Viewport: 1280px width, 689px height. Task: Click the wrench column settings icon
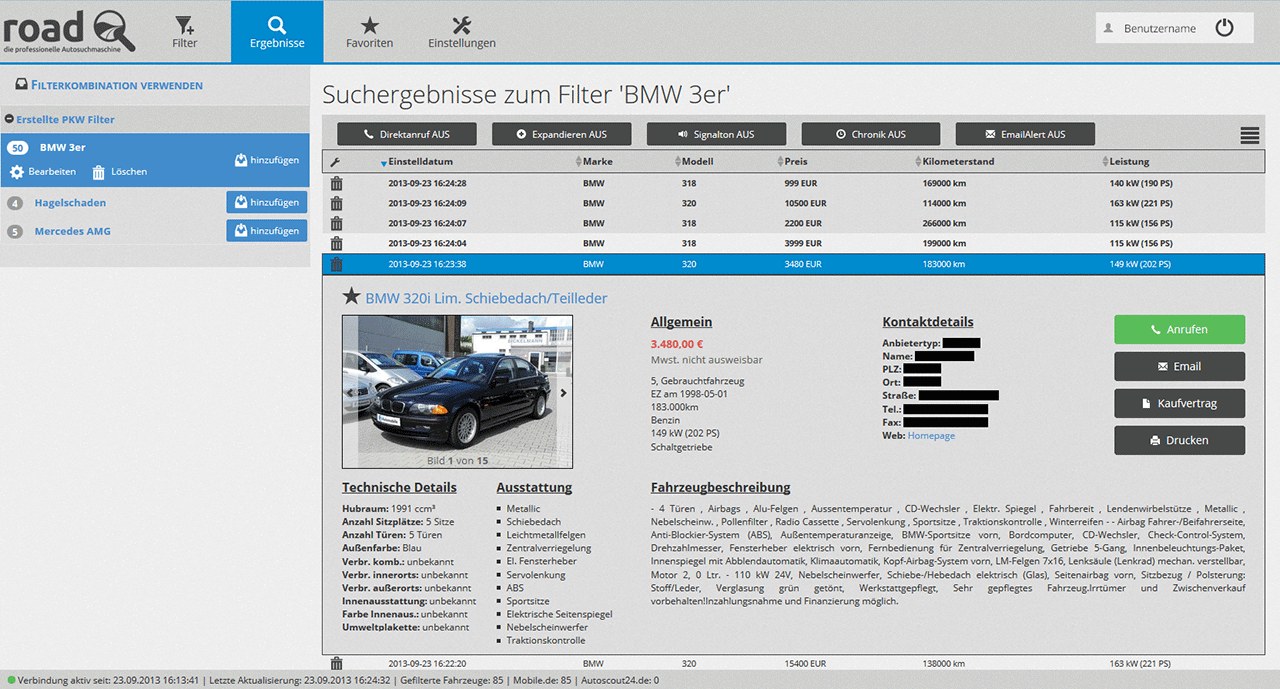[336, 161]
